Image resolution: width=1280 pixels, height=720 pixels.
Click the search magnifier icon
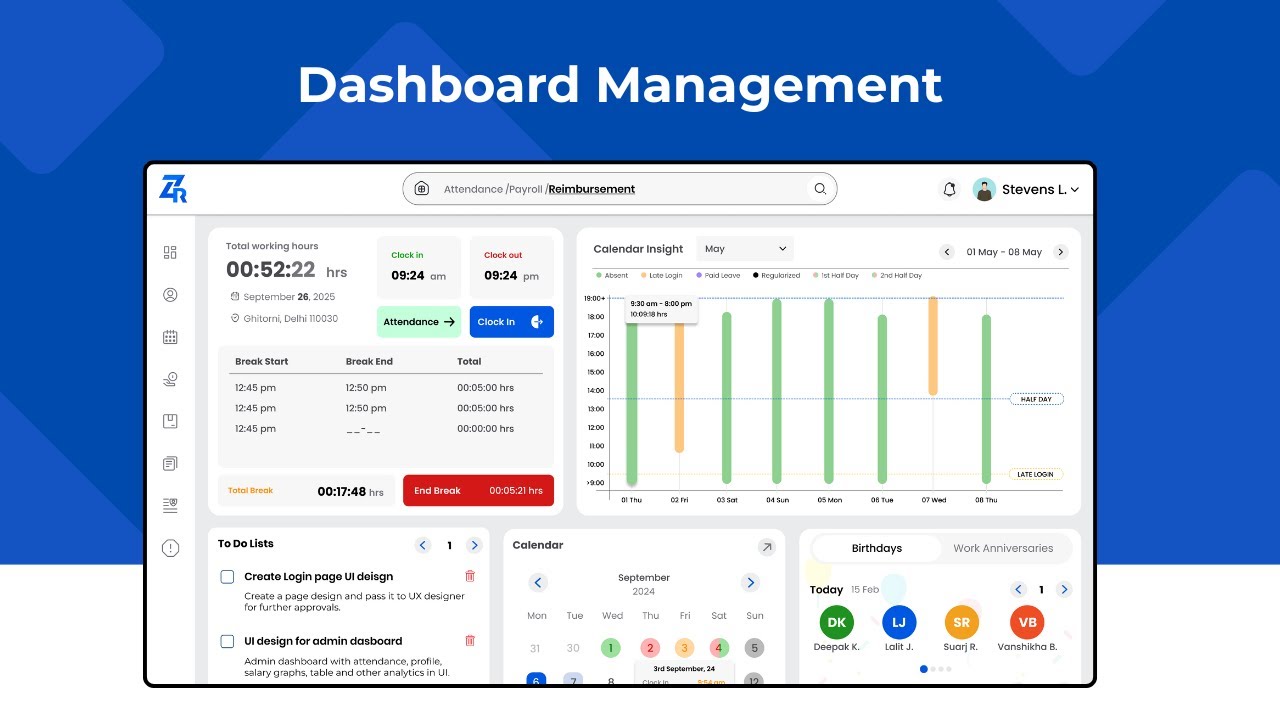pos(820,189)
